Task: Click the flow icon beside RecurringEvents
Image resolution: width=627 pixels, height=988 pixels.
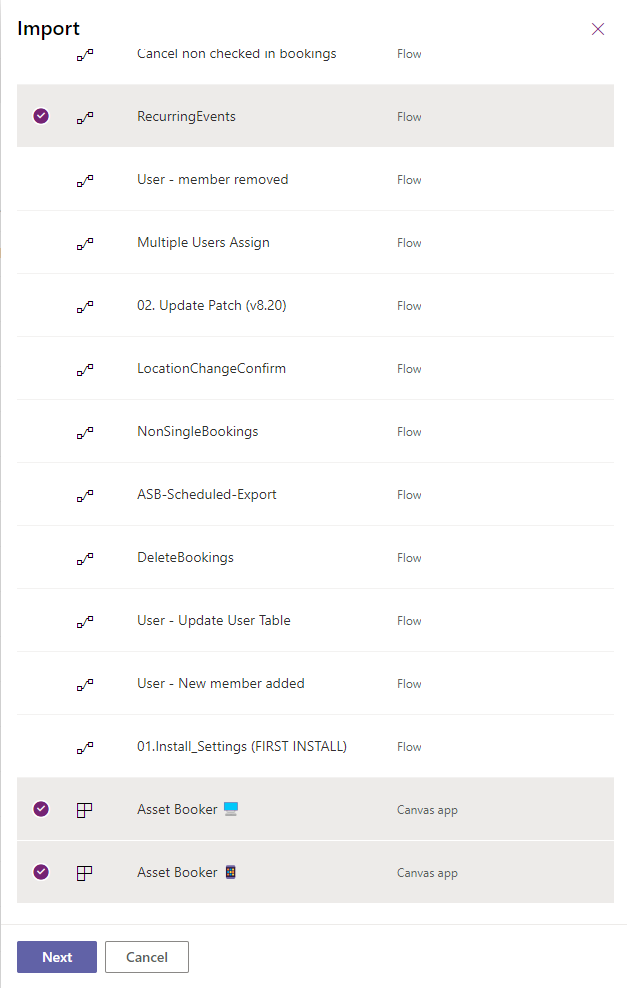Action: click(85, 117)
